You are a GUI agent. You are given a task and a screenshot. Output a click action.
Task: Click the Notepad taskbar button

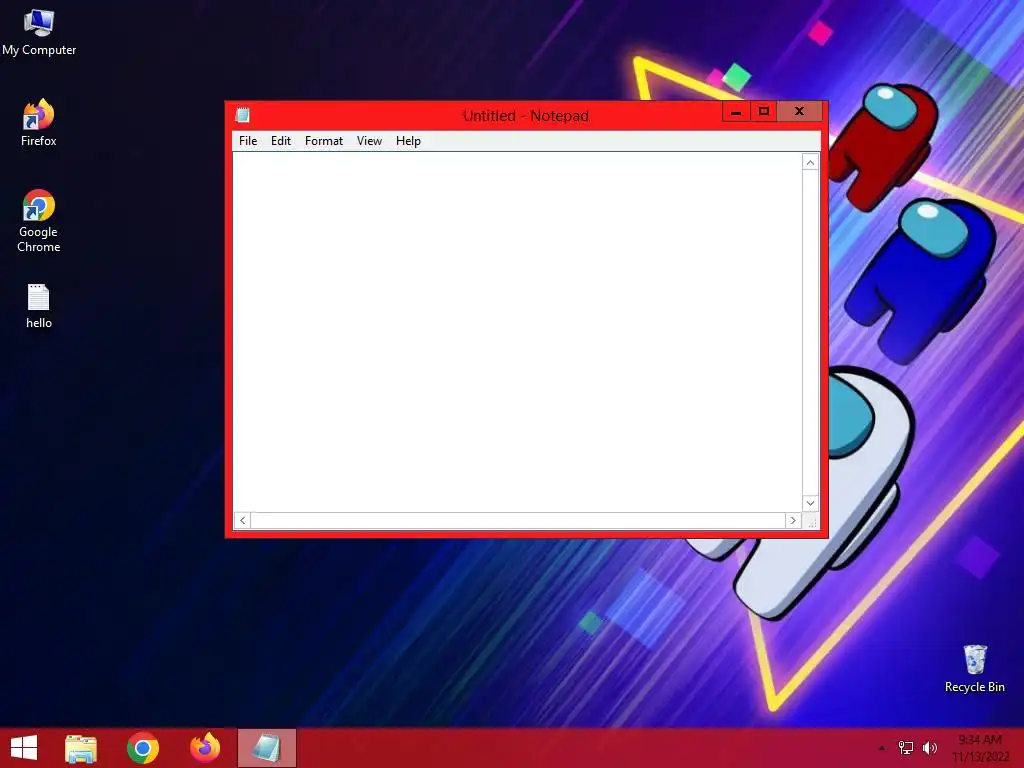pos(266,748)
